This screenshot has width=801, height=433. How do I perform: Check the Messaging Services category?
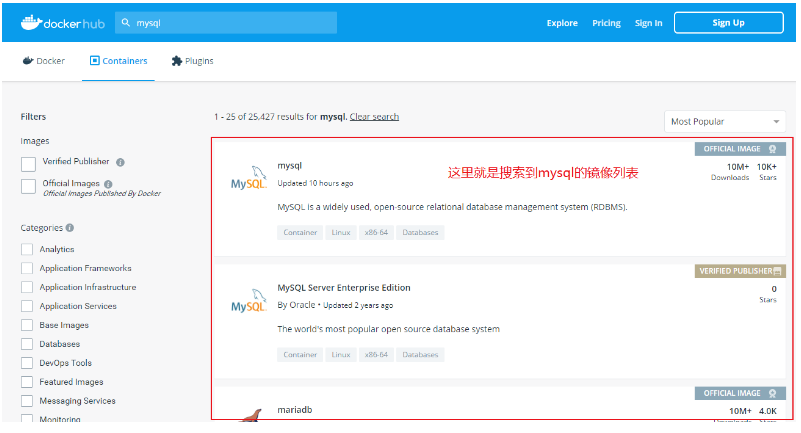27,401
